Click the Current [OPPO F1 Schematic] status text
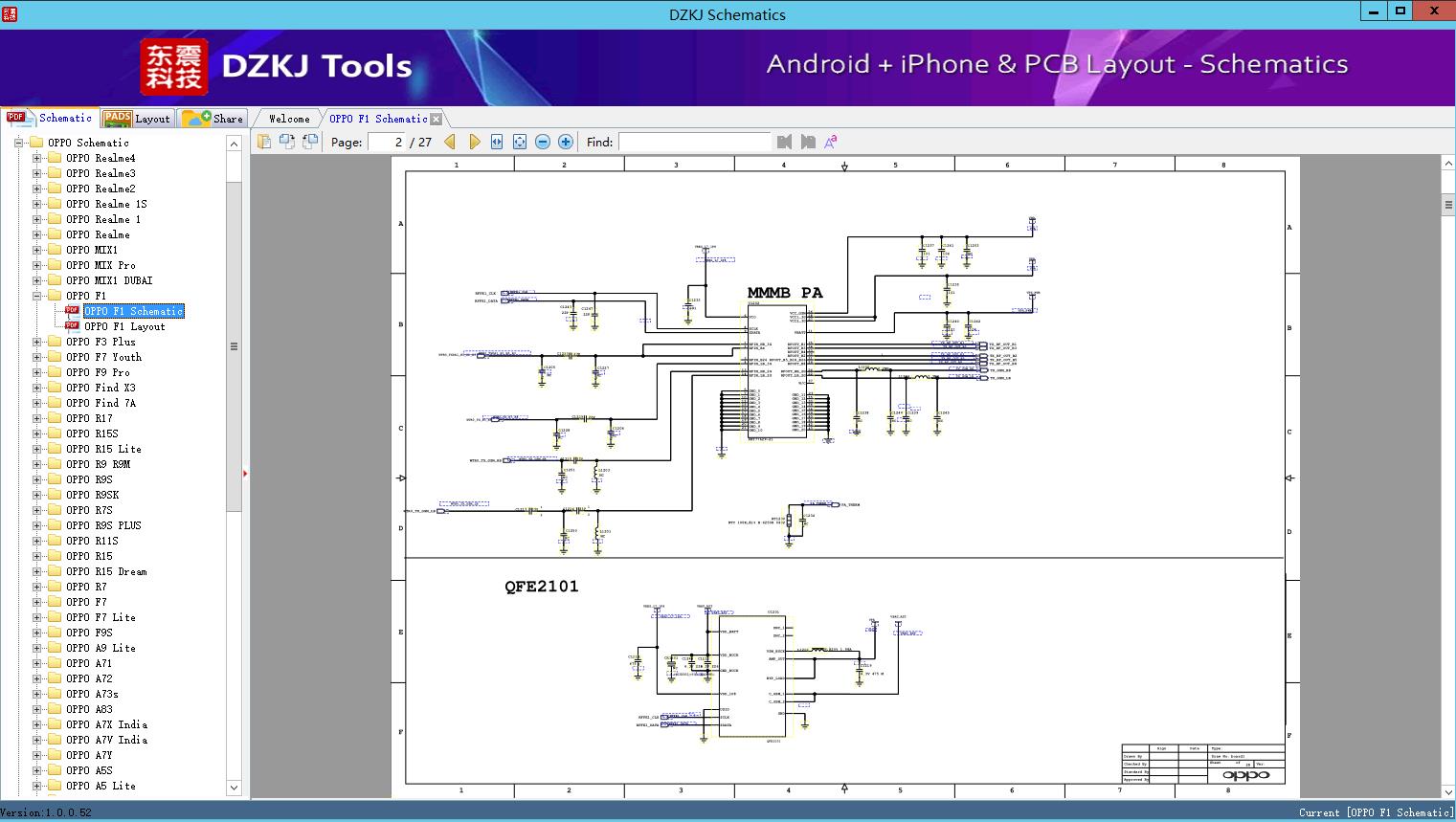The image size is (1456, 822). (1376, 812)
